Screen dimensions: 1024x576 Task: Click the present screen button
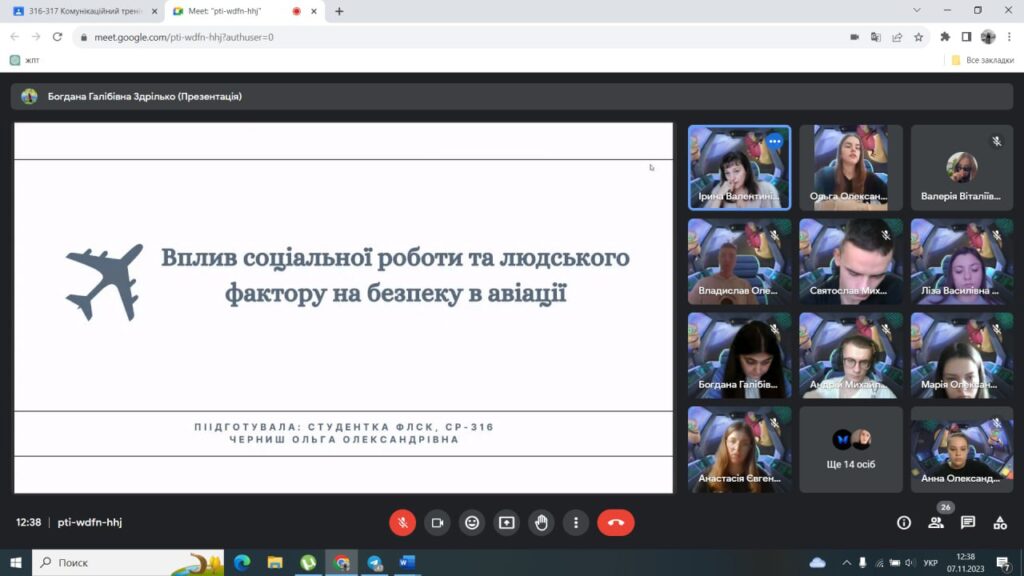pyautogui.click(x=507, y=522)
